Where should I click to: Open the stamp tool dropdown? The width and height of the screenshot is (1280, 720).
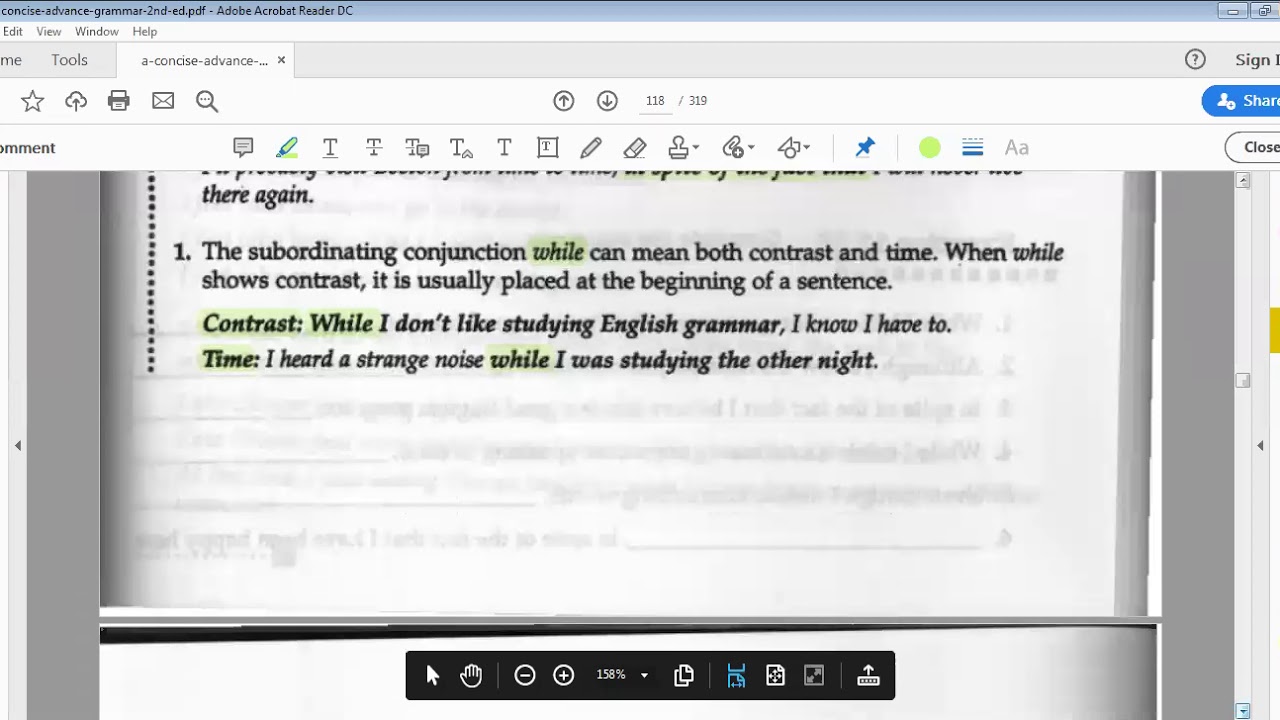click(x=684, y=148)
